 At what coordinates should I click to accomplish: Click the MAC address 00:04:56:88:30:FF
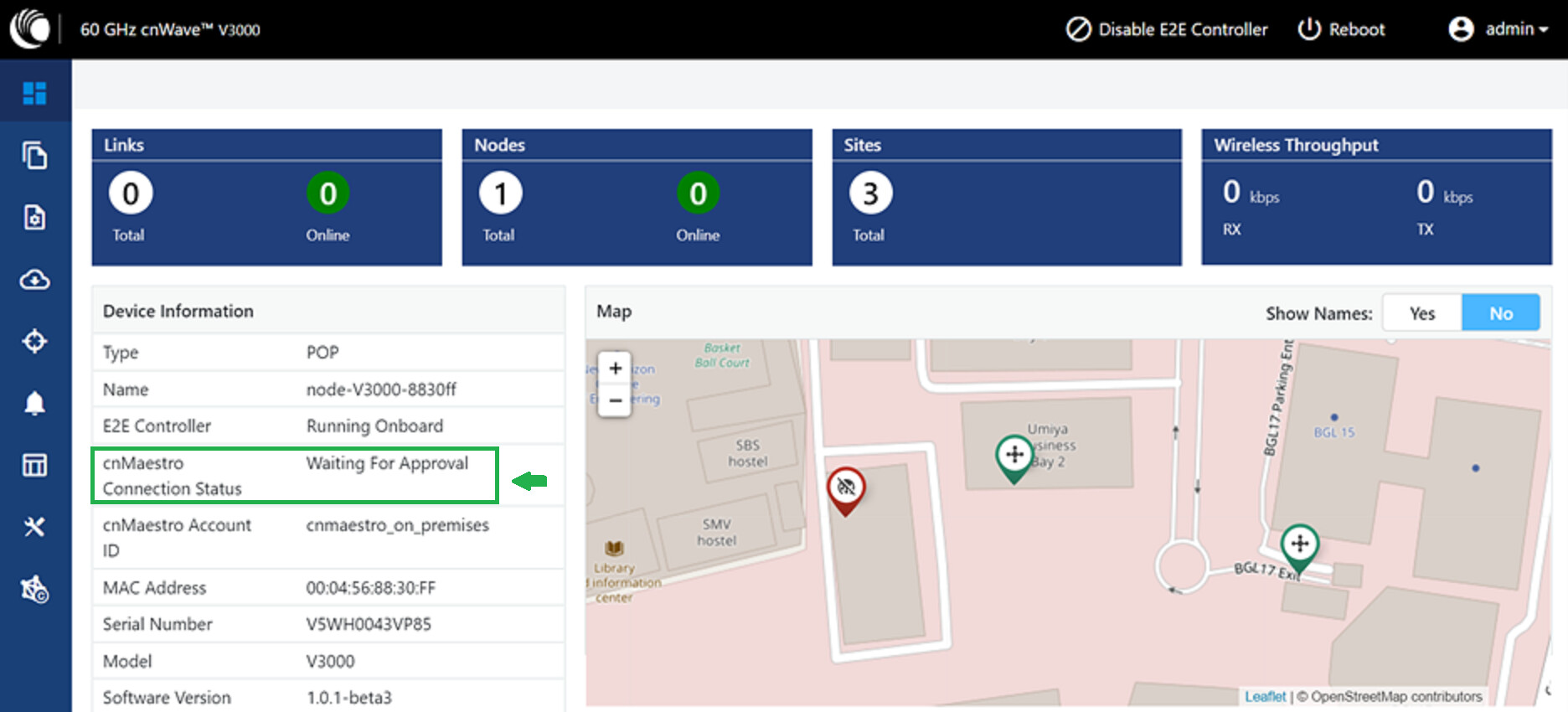tap(371, 588)
